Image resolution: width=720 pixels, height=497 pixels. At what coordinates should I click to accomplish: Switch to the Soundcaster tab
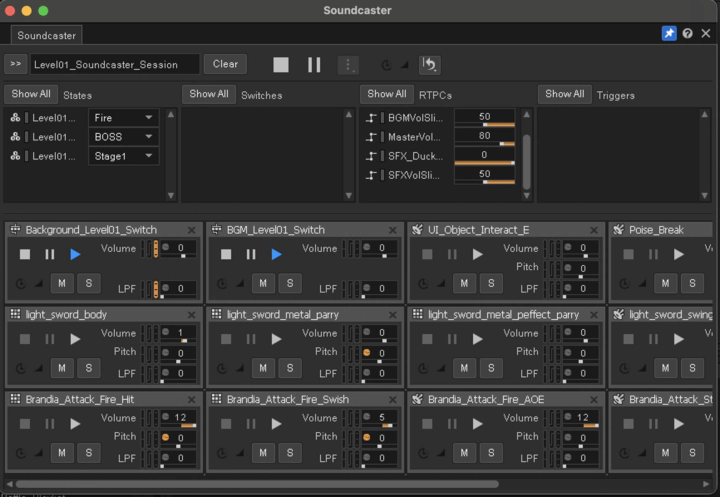(47, 35)
